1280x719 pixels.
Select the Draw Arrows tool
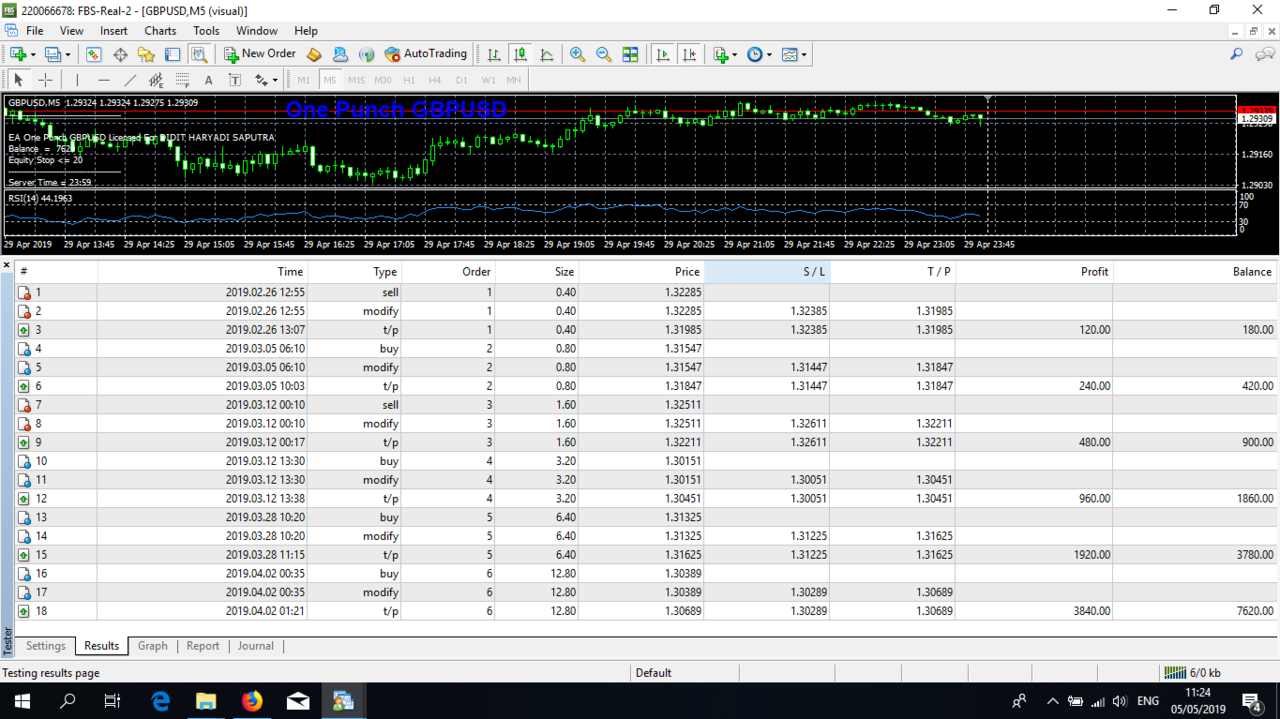(x=261, y=80)
